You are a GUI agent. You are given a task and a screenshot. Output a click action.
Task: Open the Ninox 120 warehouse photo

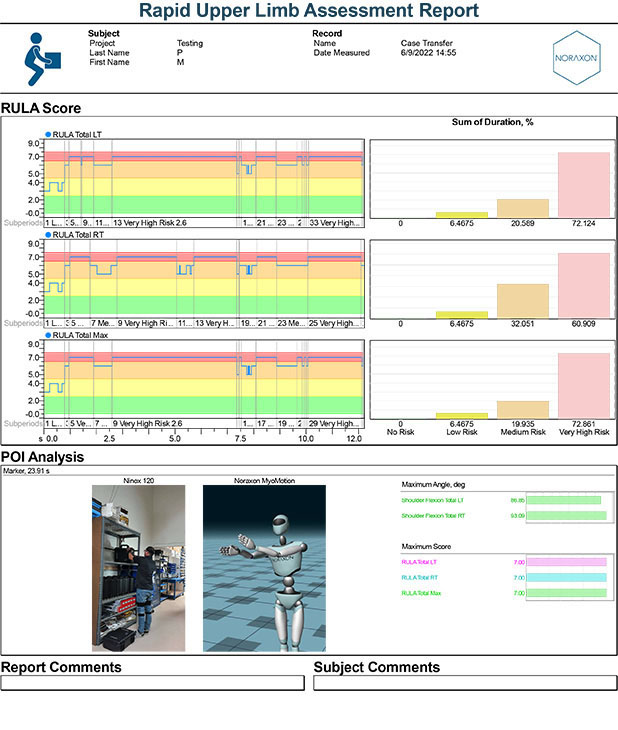click(x=138, y=568)
